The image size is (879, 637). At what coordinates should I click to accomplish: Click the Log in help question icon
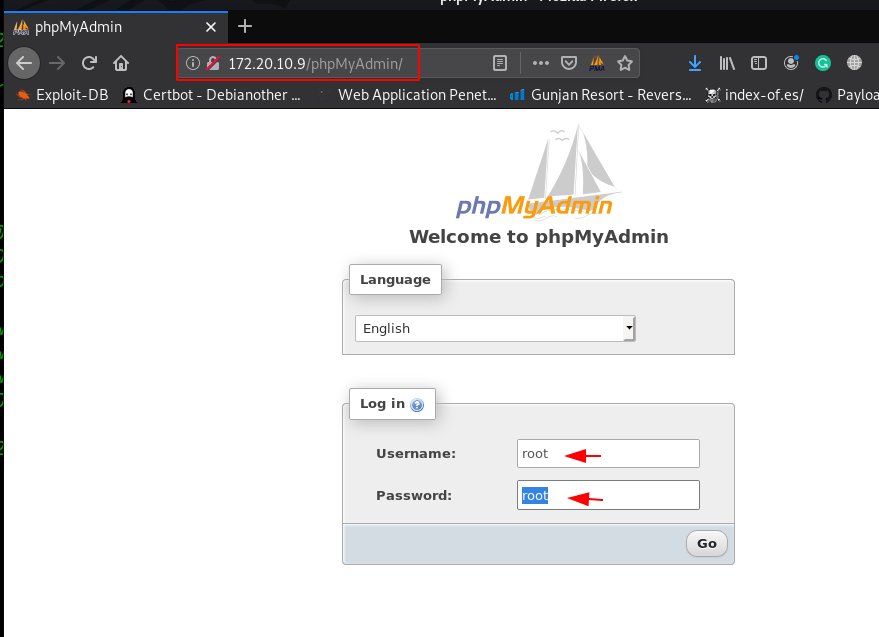tap(417, 405)
